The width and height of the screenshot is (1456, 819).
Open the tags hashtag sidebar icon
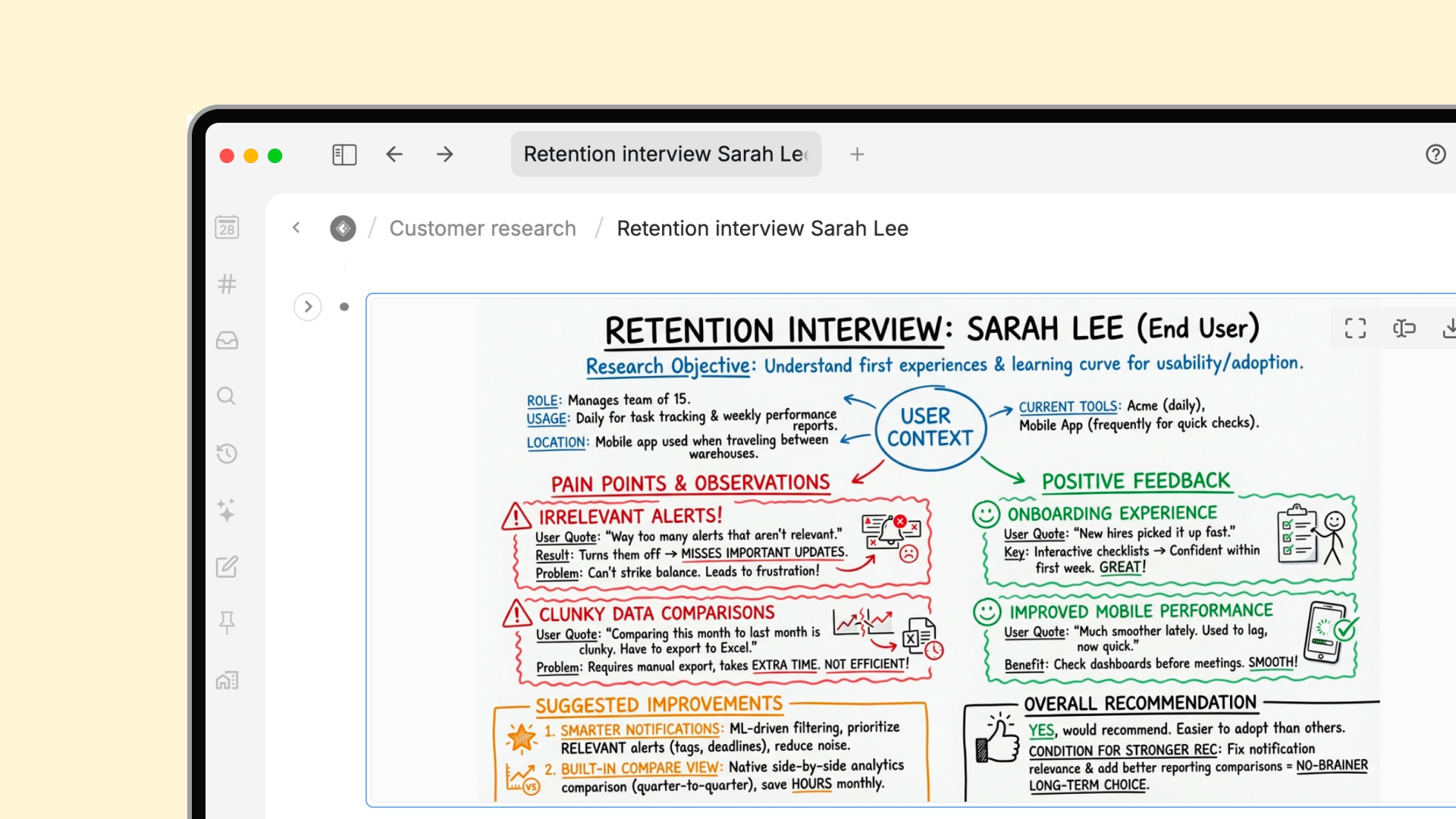point(227,284)
